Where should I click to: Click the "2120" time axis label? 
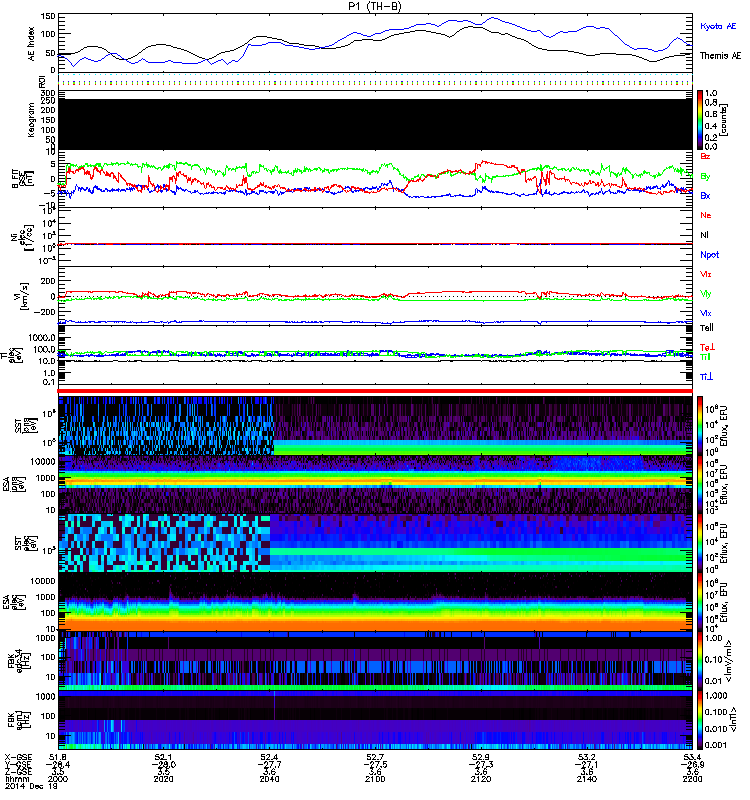481,779
